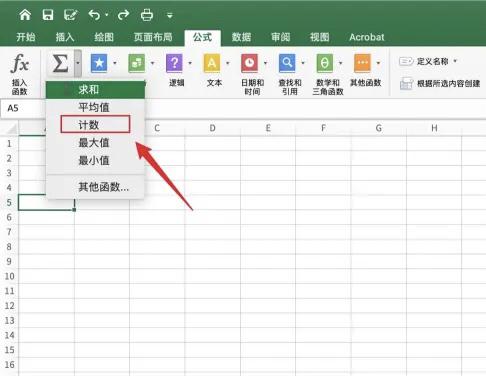Select row 10 header

coord(9,276)
